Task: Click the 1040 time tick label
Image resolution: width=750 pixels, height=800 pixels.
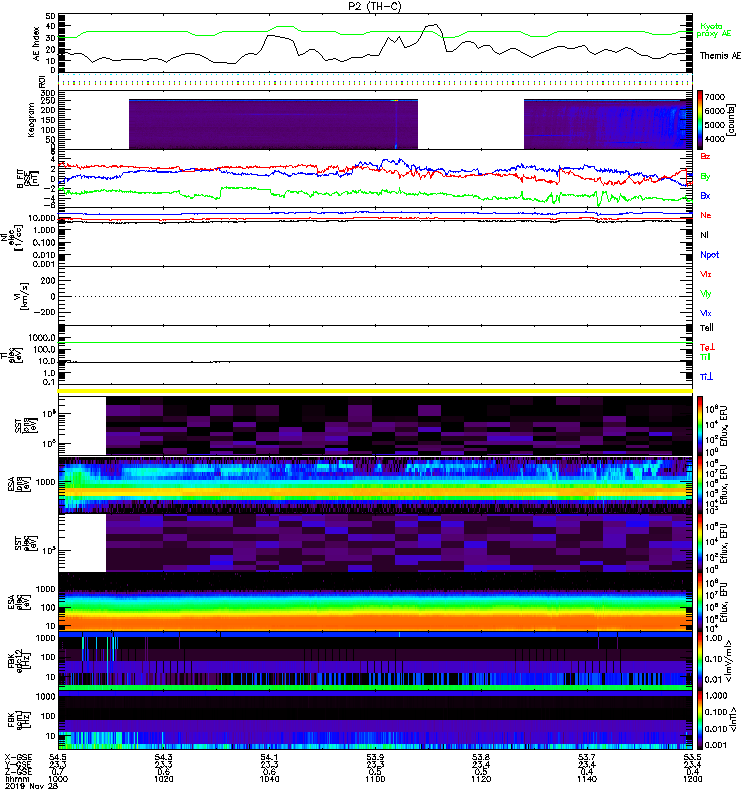Action: point(269,779)
